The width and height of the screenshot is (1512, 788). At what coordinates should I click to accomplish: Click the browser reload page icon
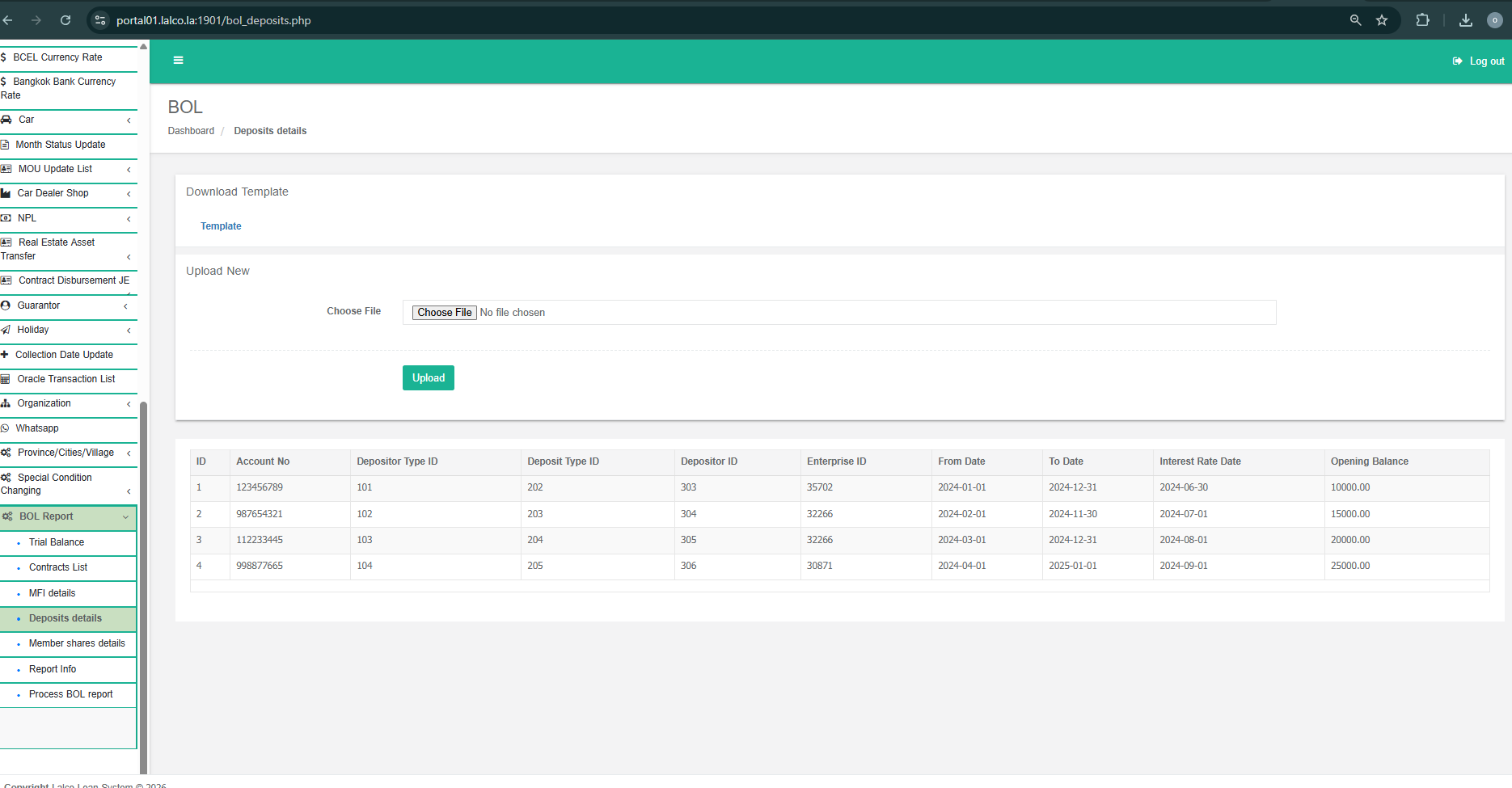[x=65, y=20]
